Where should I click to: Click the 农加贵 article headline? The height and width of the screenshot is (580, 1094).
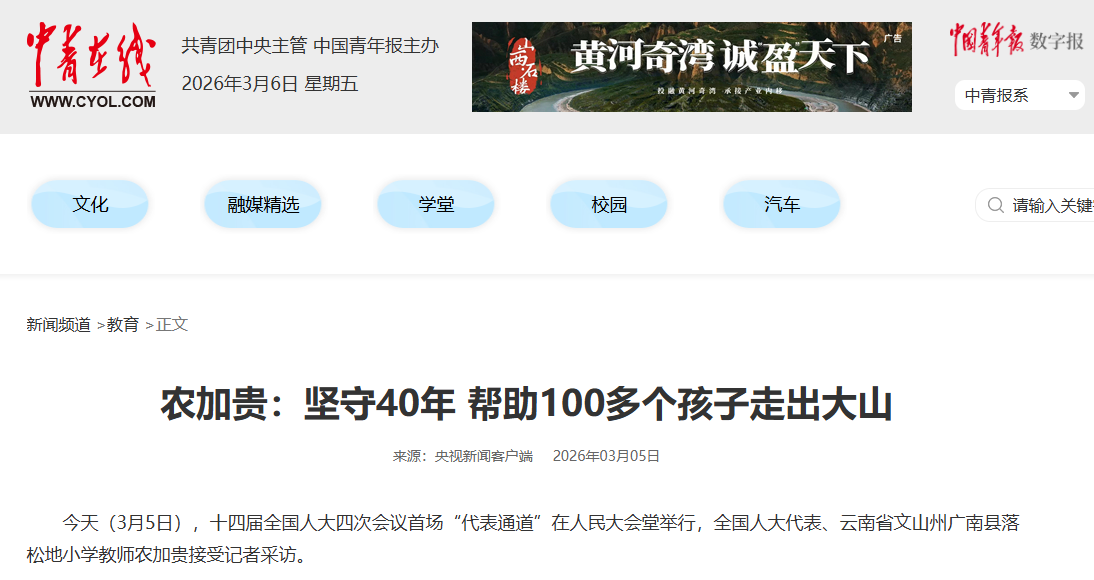526,405
